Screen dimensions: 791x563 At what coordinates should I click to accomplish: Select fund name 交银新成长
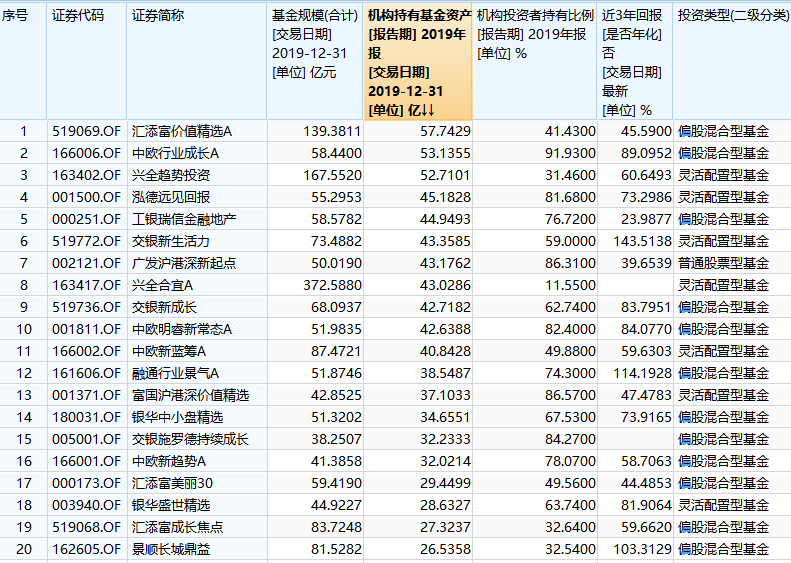point(164,307)
